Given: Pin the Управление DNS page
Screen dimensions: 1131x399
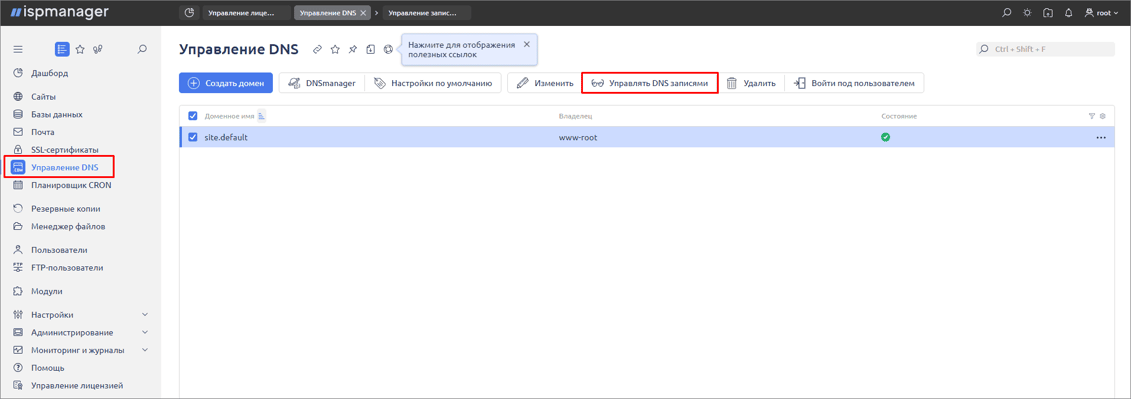Looking at the screenshot, I should 353,49.
